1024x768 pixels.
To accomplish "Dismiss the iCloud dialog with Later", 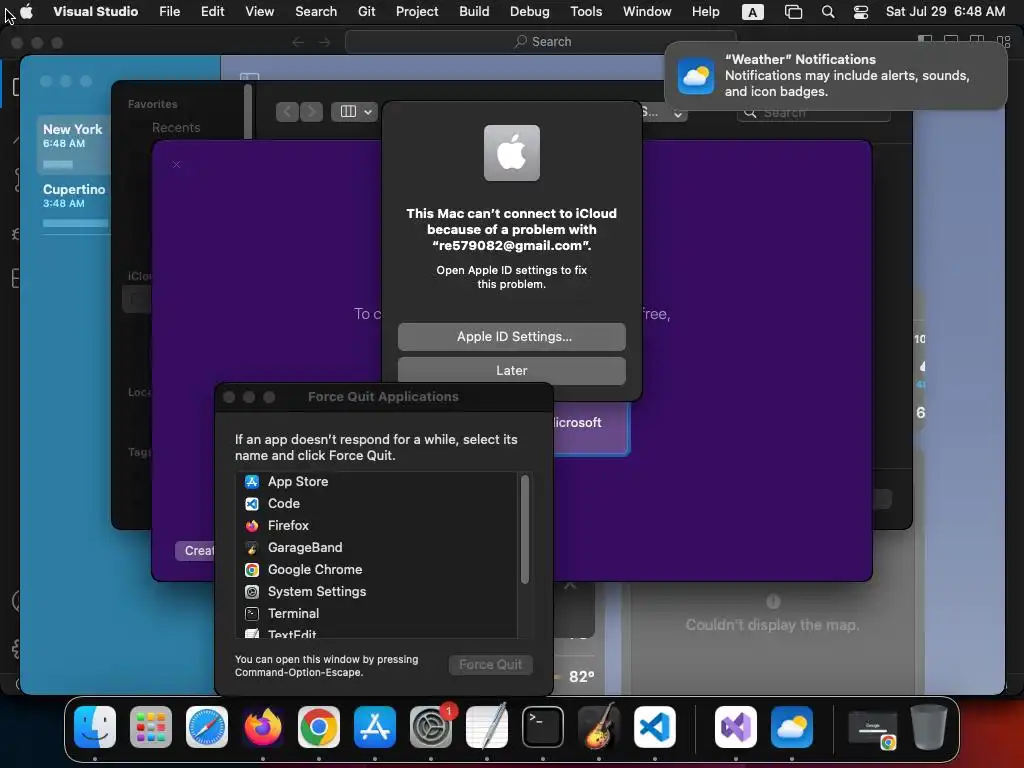I will [x=511, y=370].
